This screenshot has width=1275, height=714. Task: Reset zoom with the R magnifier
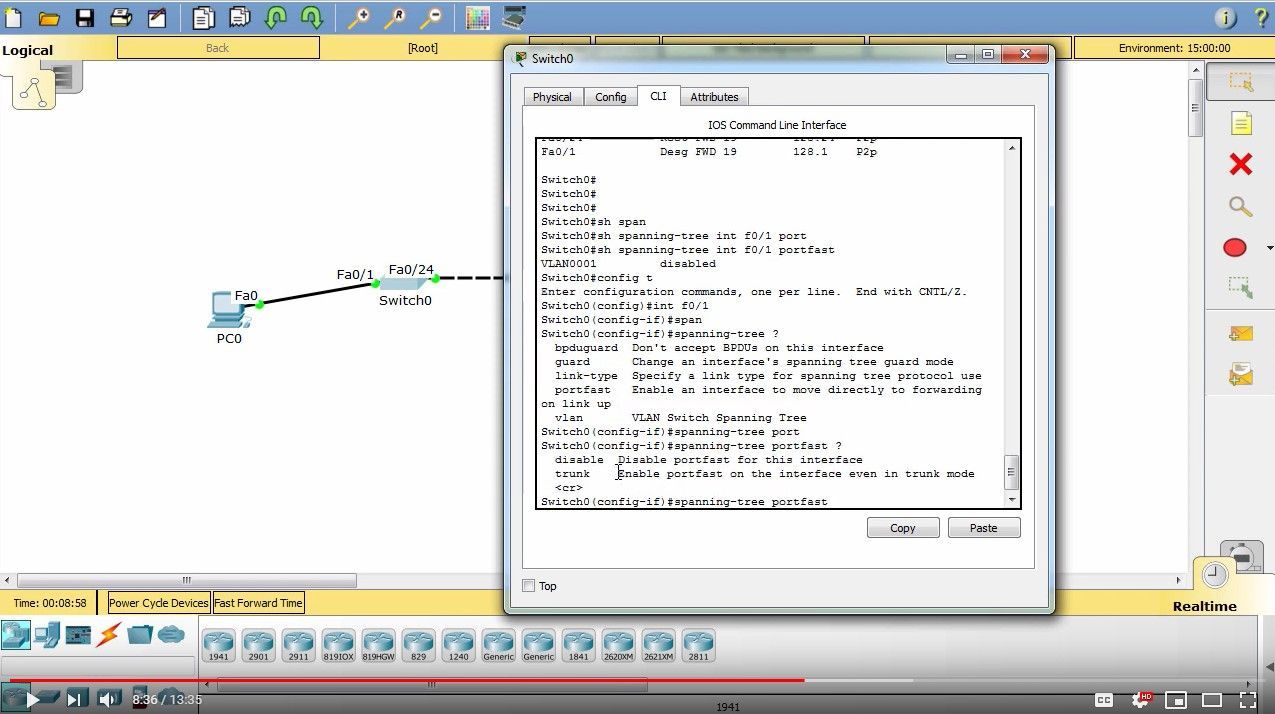(396, 18)
